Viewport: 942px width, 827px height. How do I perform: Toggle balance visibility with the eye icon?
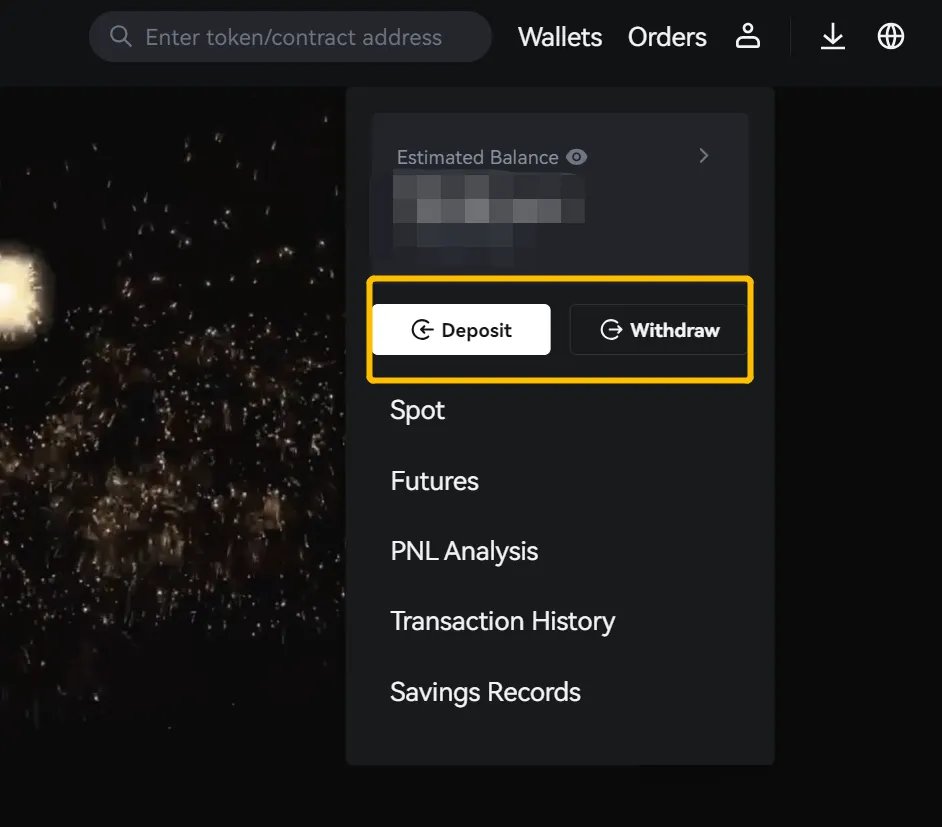pyautogui.click(x=576, y=157)
